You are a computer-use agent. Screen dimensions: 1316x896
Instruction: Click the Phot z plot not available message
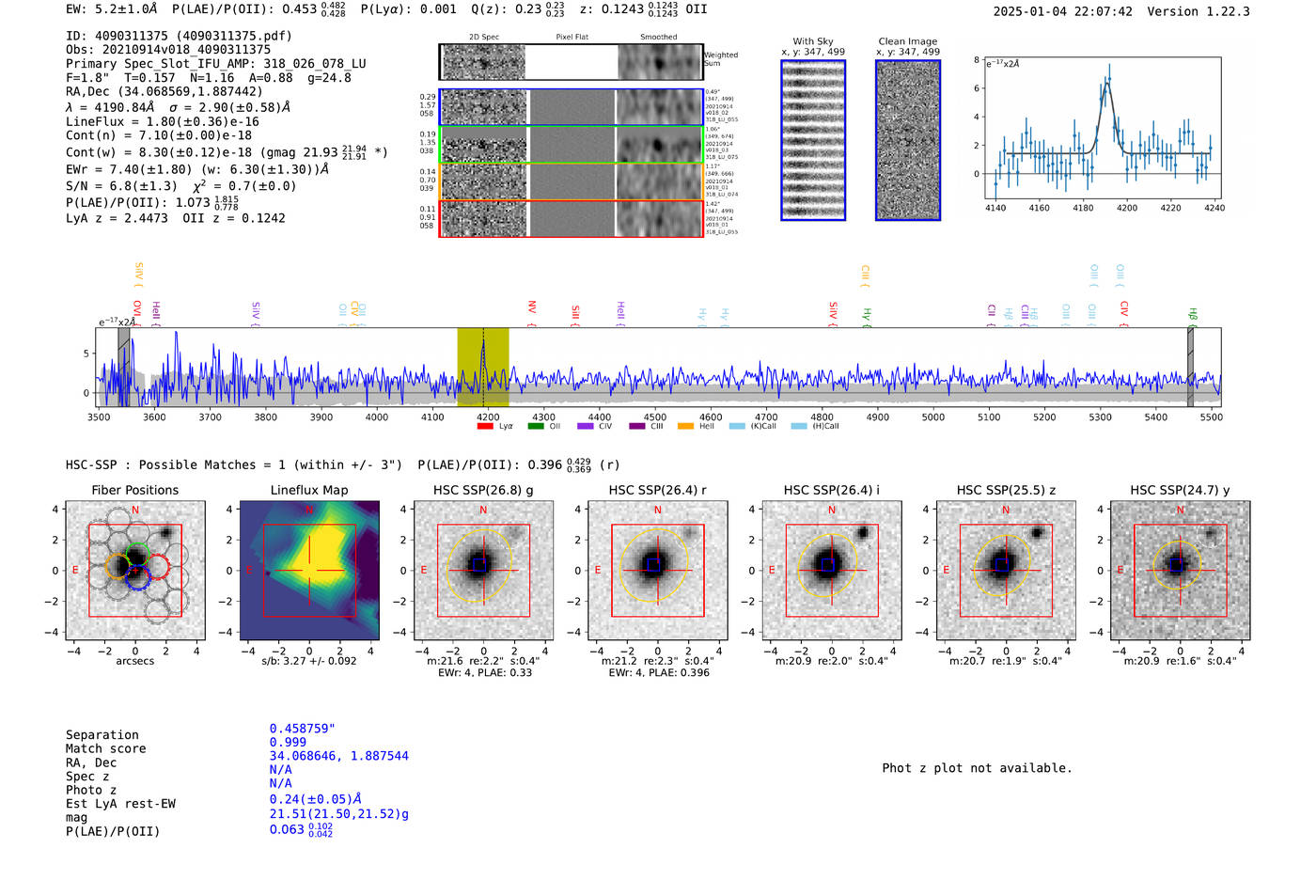click(x=977, y=768)
